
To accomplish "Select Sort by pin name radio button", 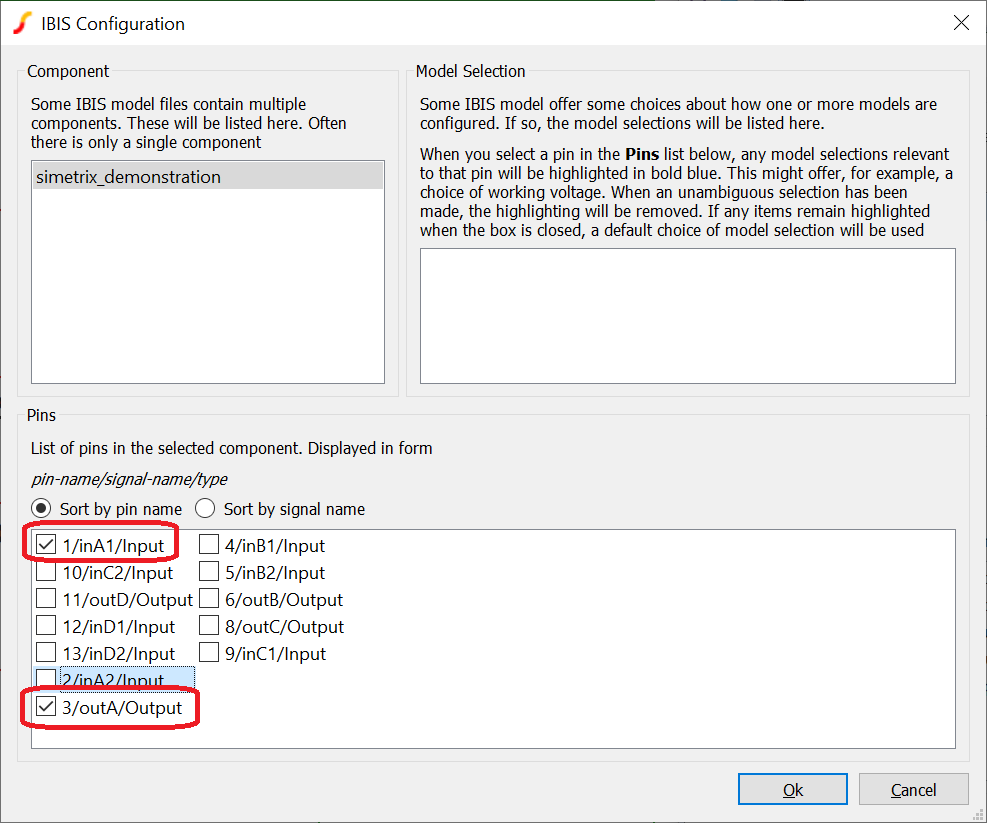I will (x=43, y=509).
